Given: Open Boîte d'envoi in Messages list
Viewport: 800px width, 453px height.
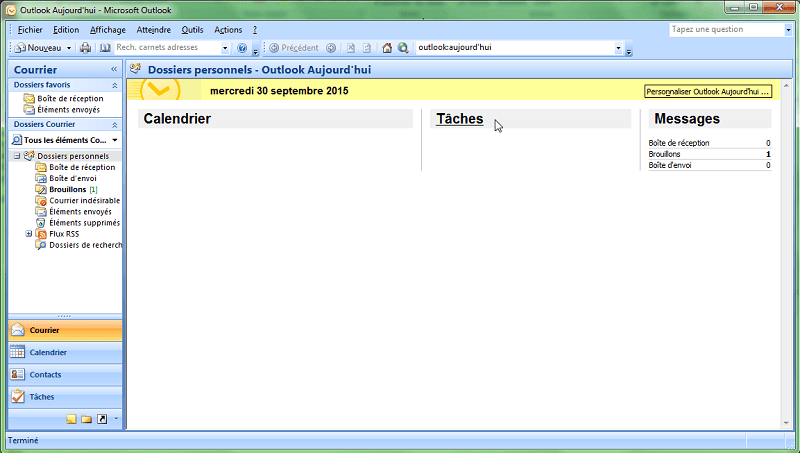Looking at the screenshot, I should pos(670,165).
